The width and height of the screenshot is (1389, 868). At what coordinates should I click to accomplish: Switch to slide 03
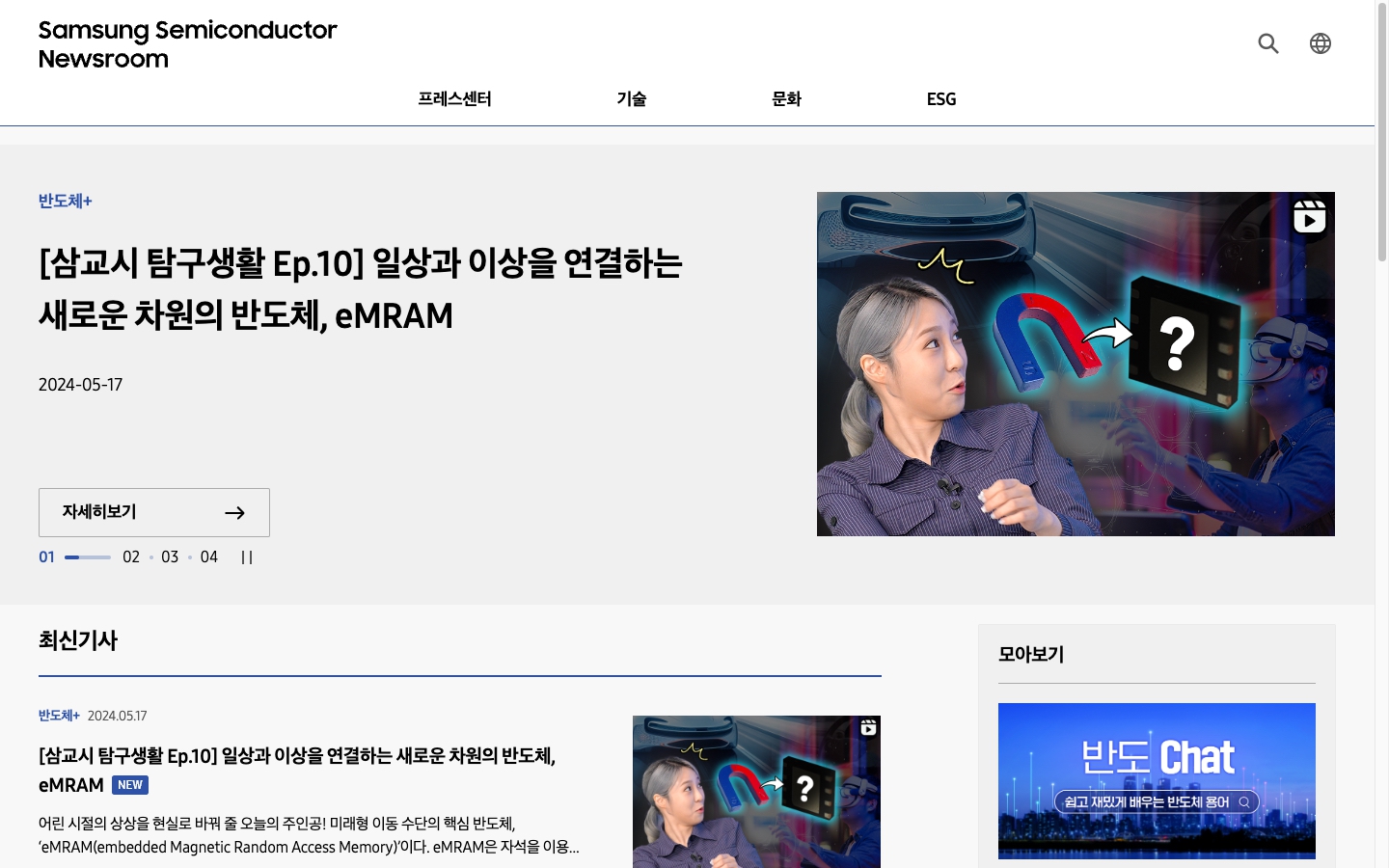[170, 557]
